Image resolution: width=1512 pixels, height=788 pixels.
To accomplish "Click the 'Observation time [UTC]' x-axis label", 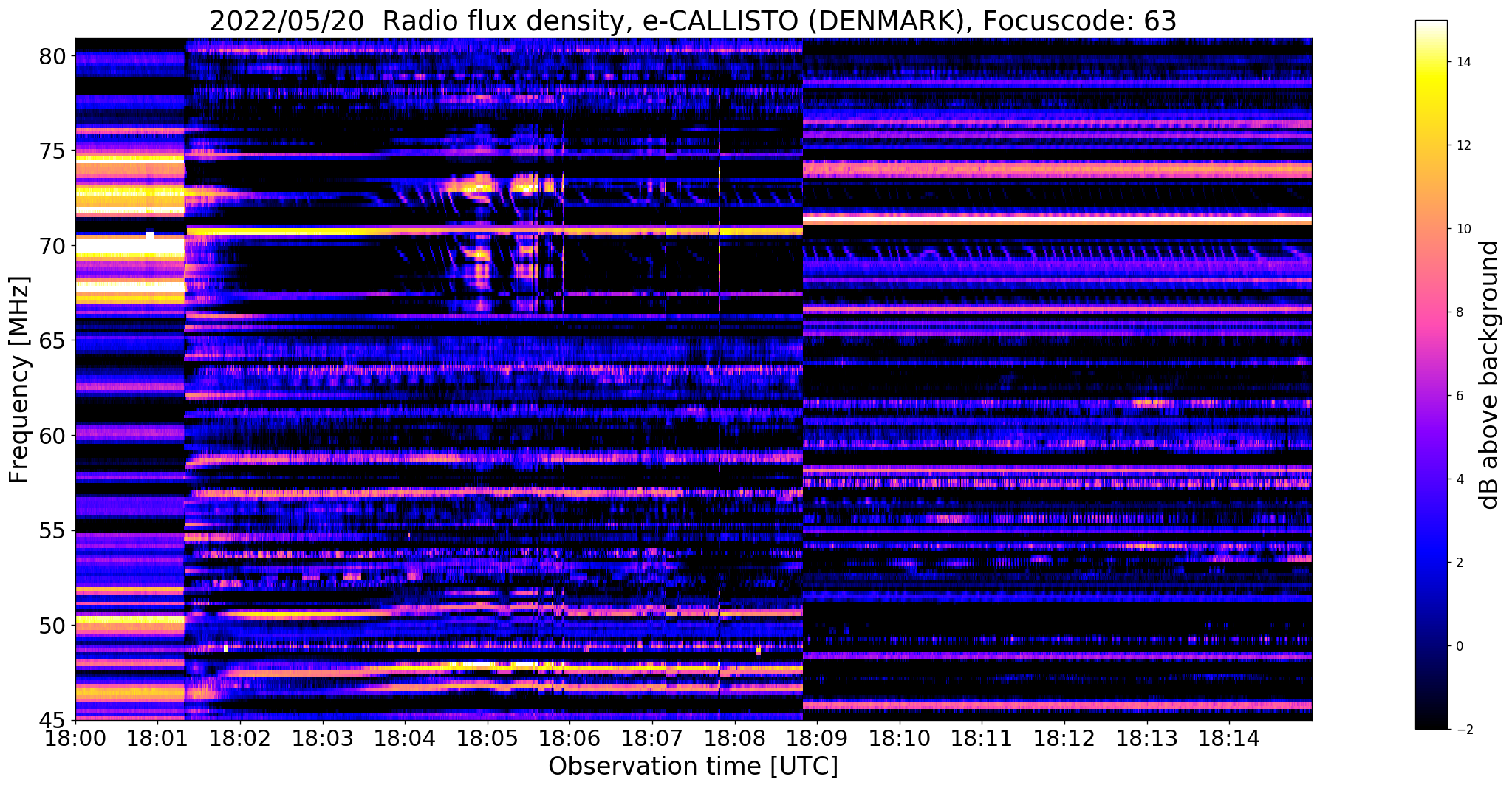I will (693, 766).
